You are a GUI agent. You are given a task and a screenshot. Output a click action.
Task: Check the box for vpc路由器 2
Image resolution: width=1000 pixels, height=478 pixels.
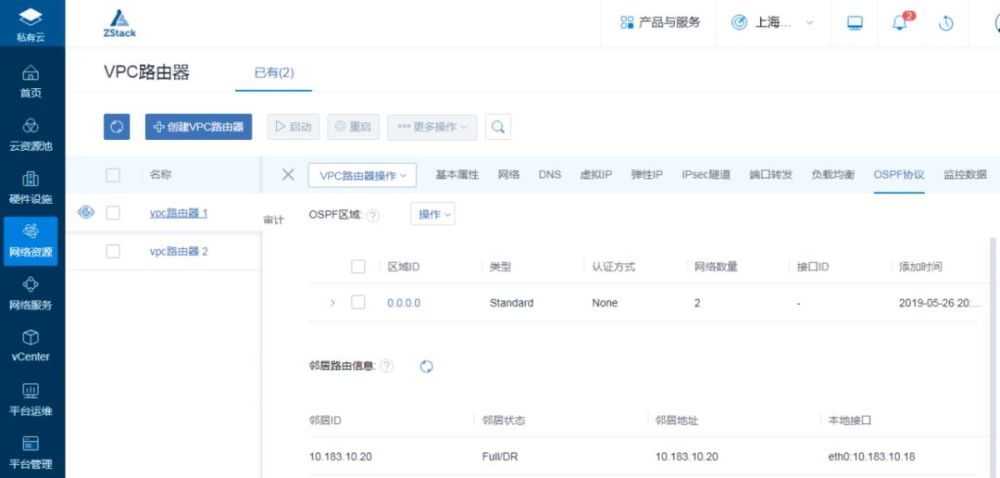point(113,251)
